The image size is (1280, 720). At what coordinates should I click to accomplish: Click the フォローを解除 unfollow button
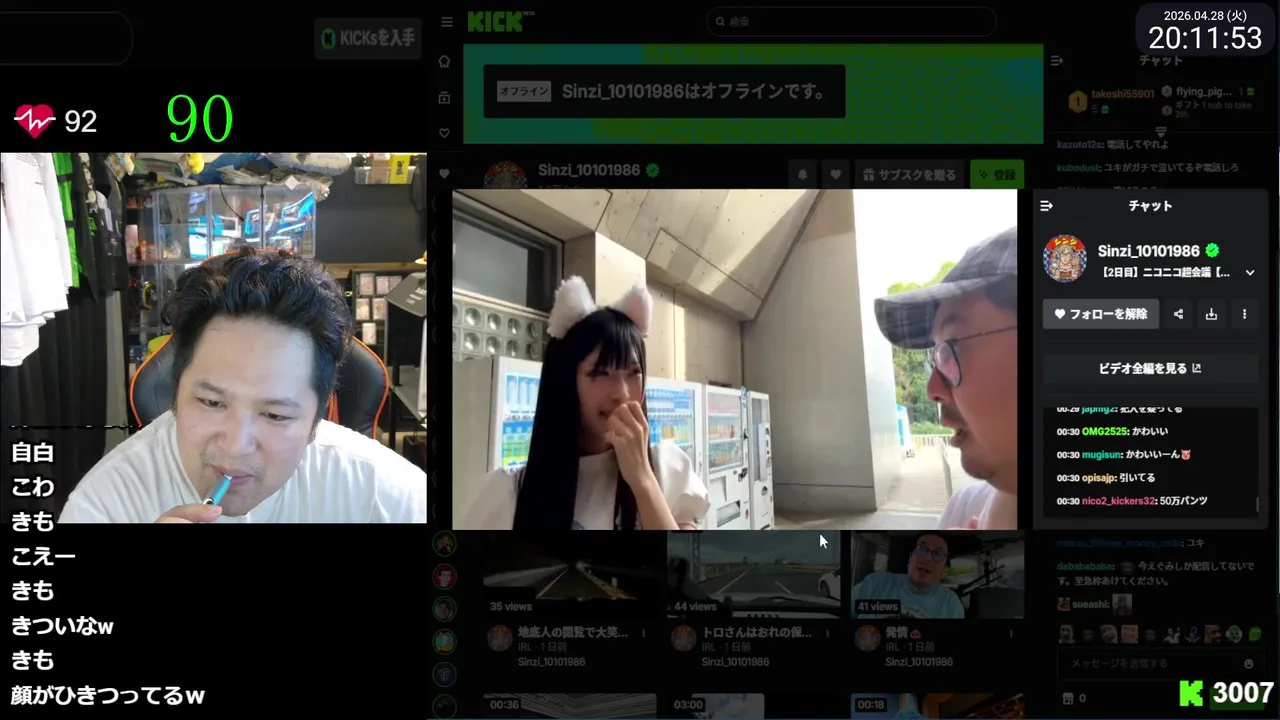point(1100,314)
